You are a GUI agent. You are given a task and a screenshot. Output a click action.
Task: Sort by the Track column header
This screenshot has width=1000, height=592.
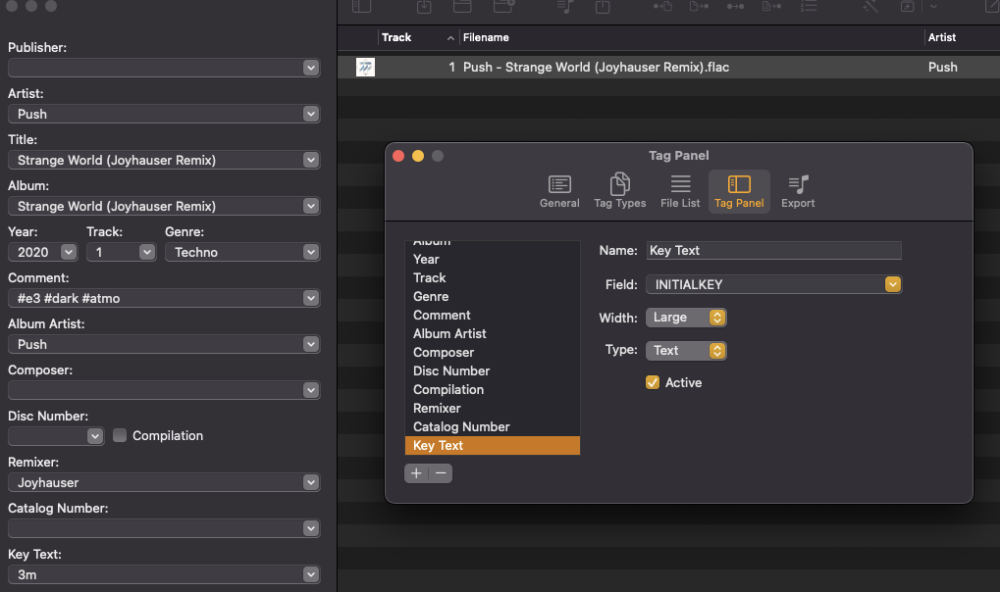click(x=418, y=38)
